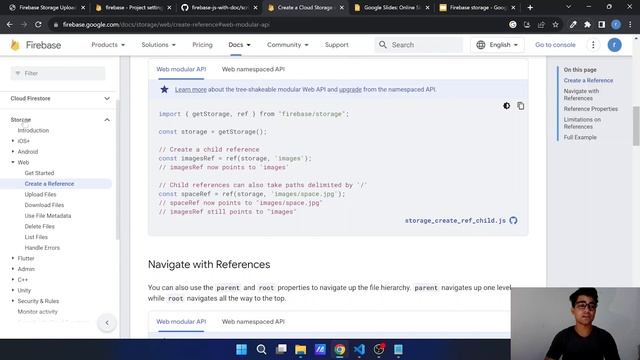Viewport: 640px width, 360px height.
Task: Open Get Started in sidebar
Action: [x=39, y=173]
